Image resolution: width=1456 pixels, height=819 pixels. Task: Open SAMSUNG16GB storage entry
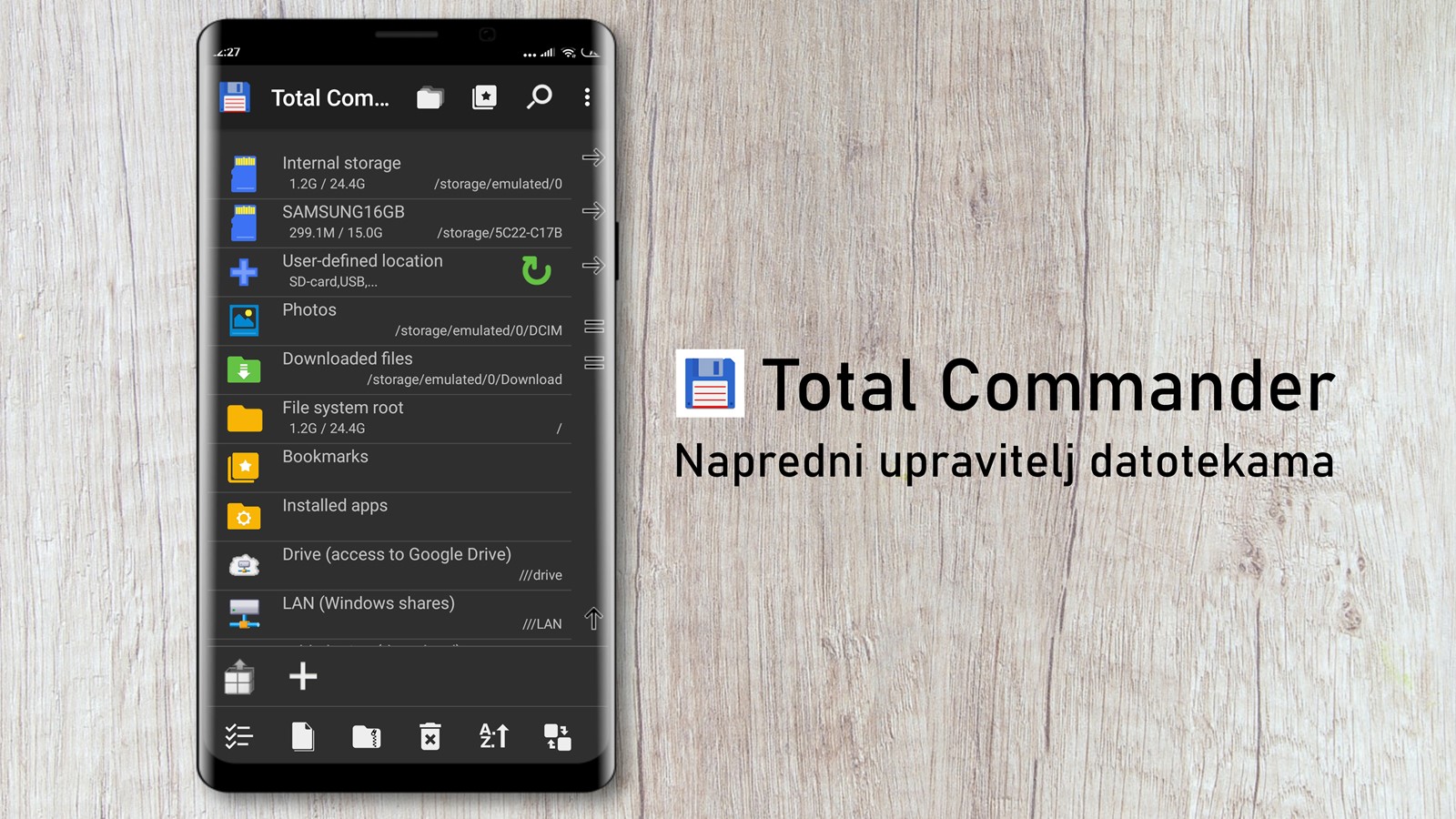pyautogui.click(x=390, y=222)
